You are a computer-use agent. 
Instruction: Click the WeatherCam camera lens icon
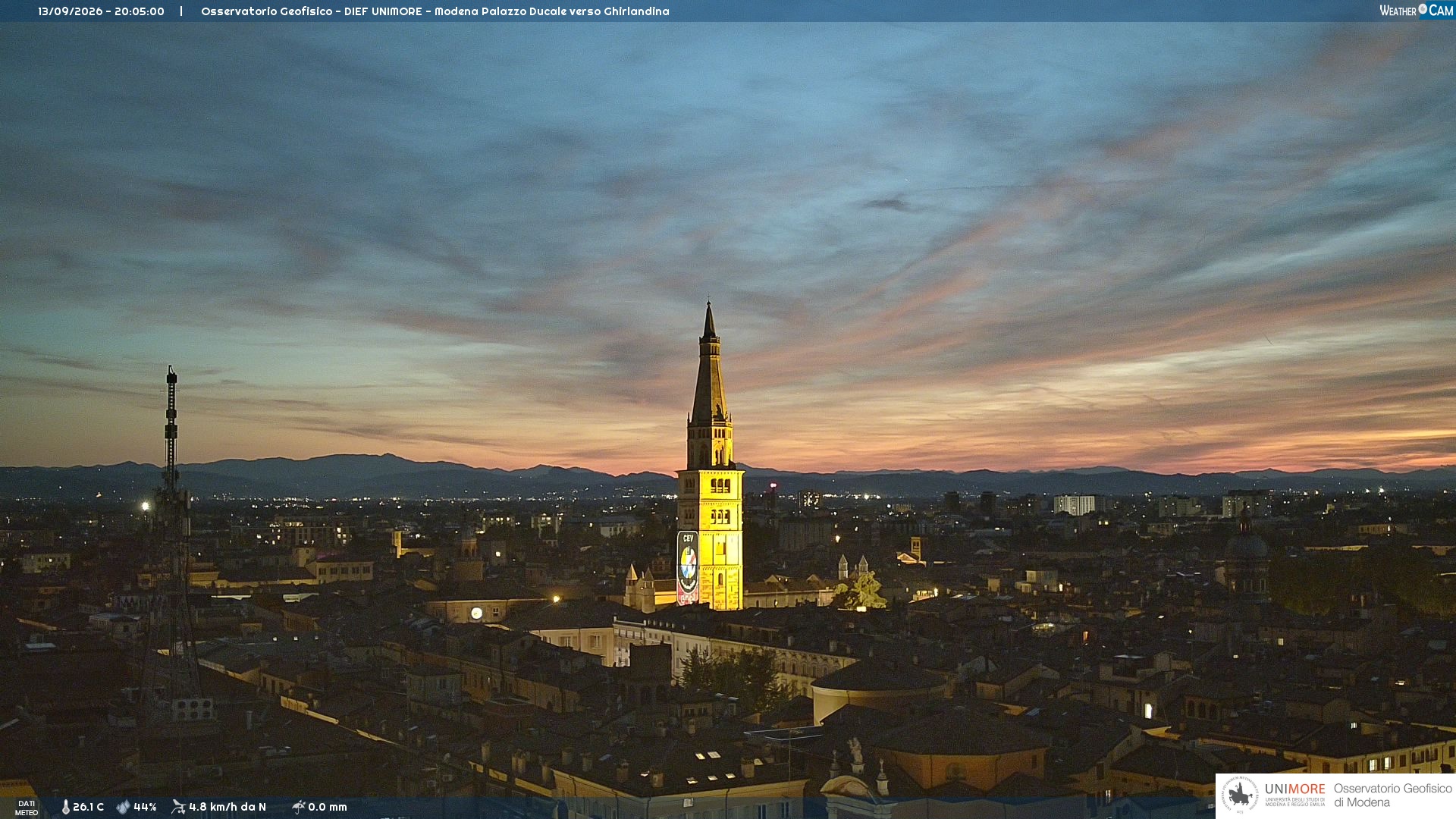1423,8
